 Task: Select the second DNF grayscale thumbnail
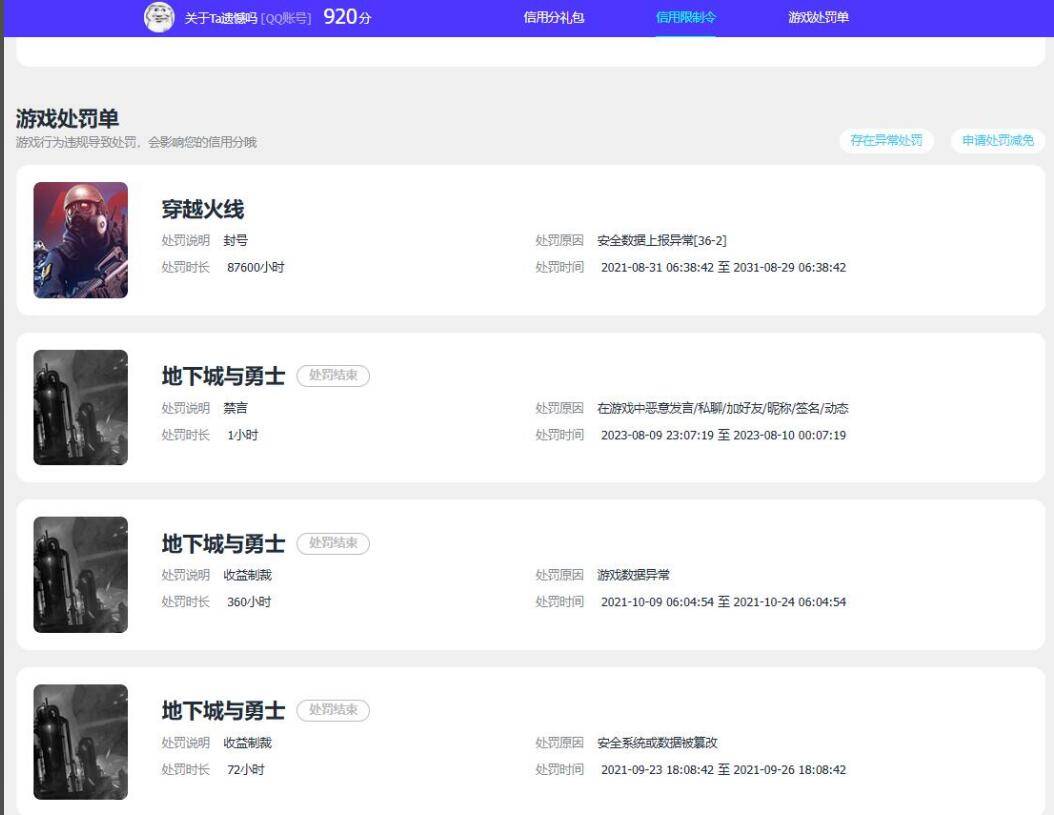click(x=80, y=574)
